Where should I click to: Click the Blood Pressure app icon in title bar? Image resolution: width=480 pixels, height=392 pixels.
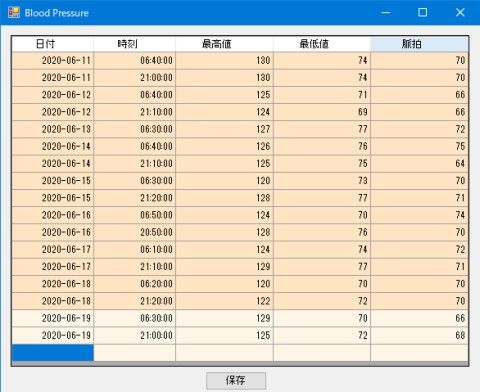point(14,13)
